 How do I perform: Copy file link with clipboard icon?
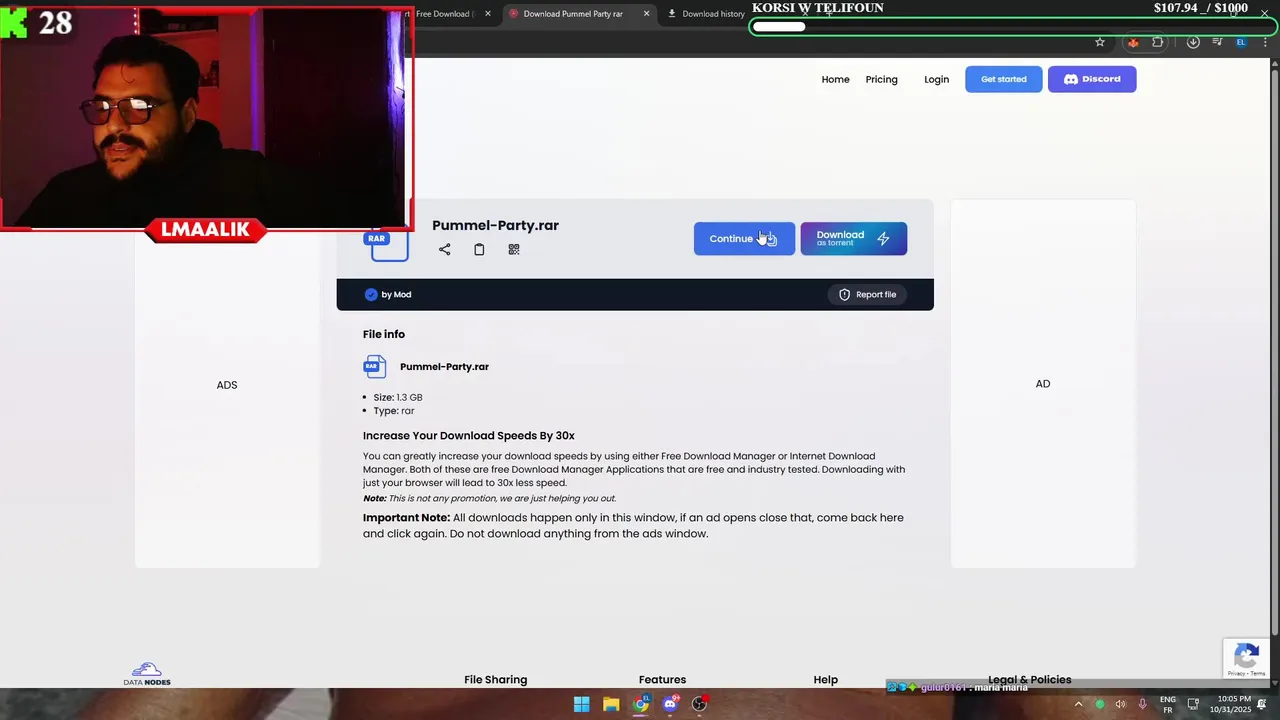(479, 249)
